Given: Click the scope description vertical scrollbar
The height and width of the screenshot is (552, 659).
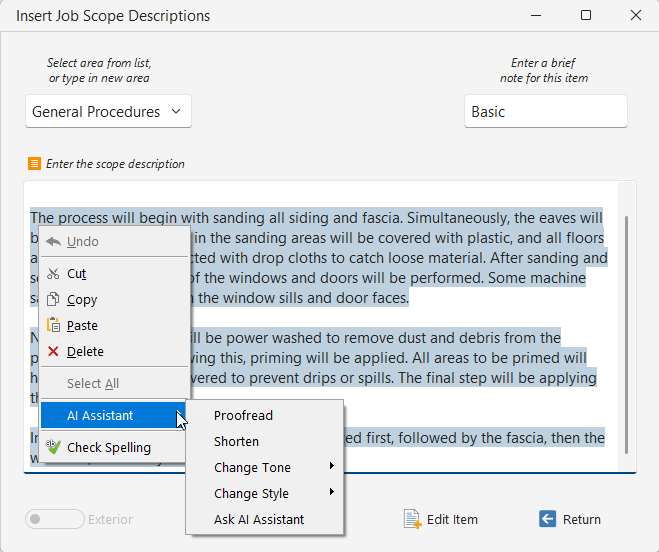Looking at the screenshot, I should tap(626, 335).
